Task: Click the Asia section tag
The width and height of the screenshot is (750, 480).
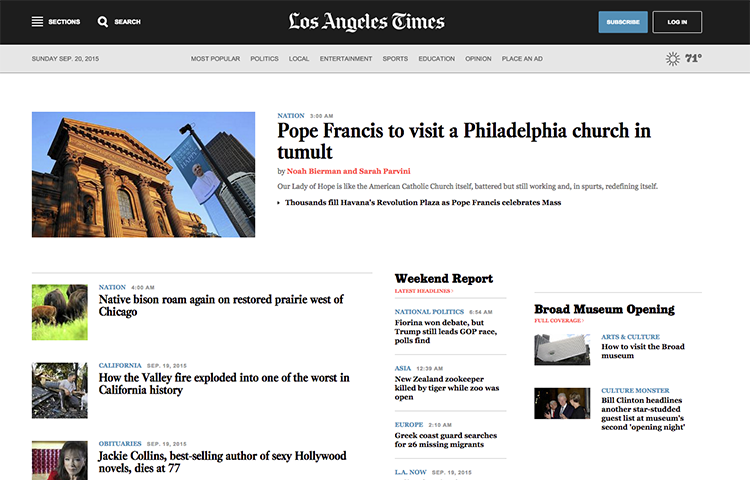Action: [403, 368]
